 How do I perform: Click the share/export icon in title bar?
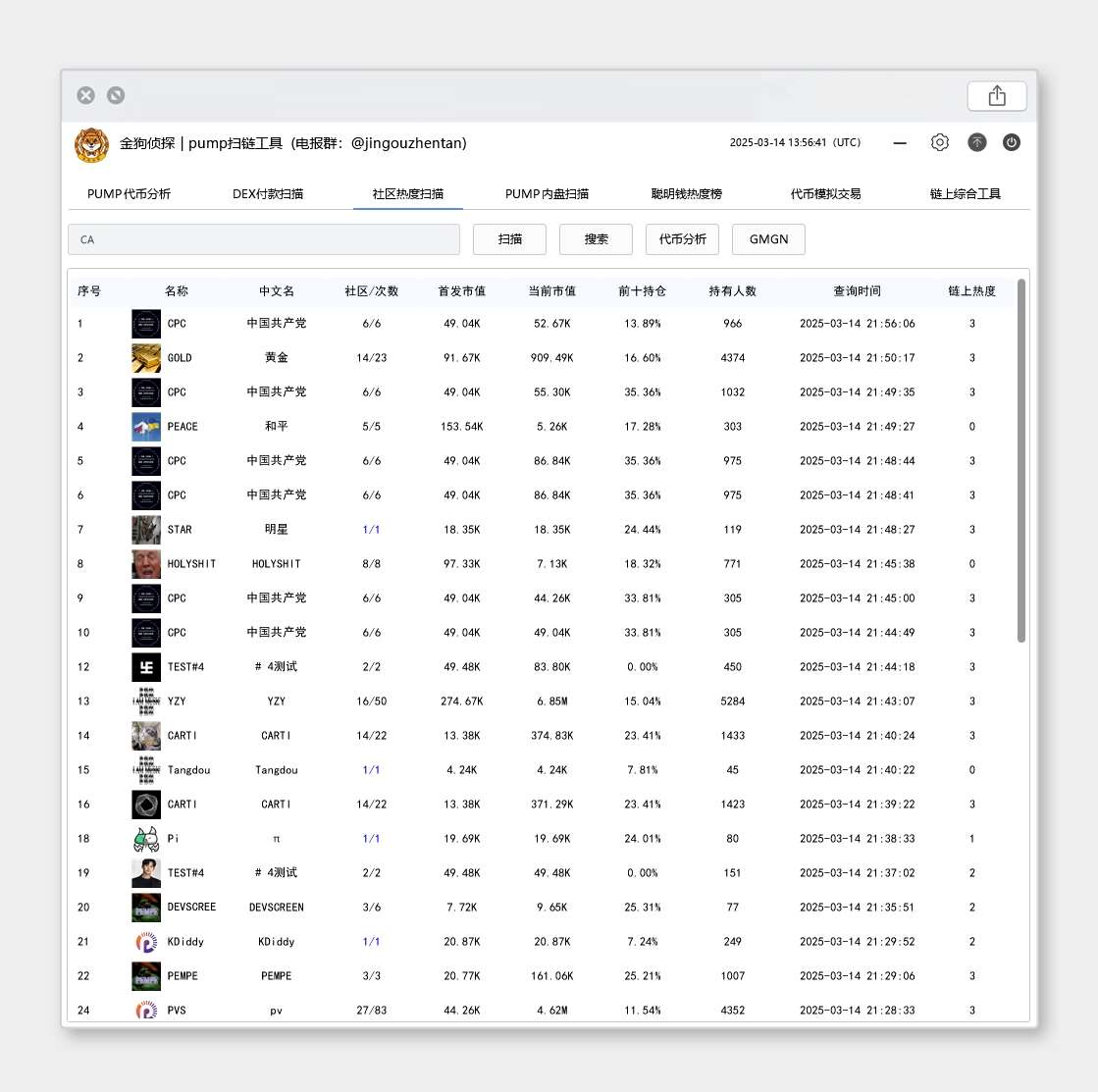(x=997, y=96)
